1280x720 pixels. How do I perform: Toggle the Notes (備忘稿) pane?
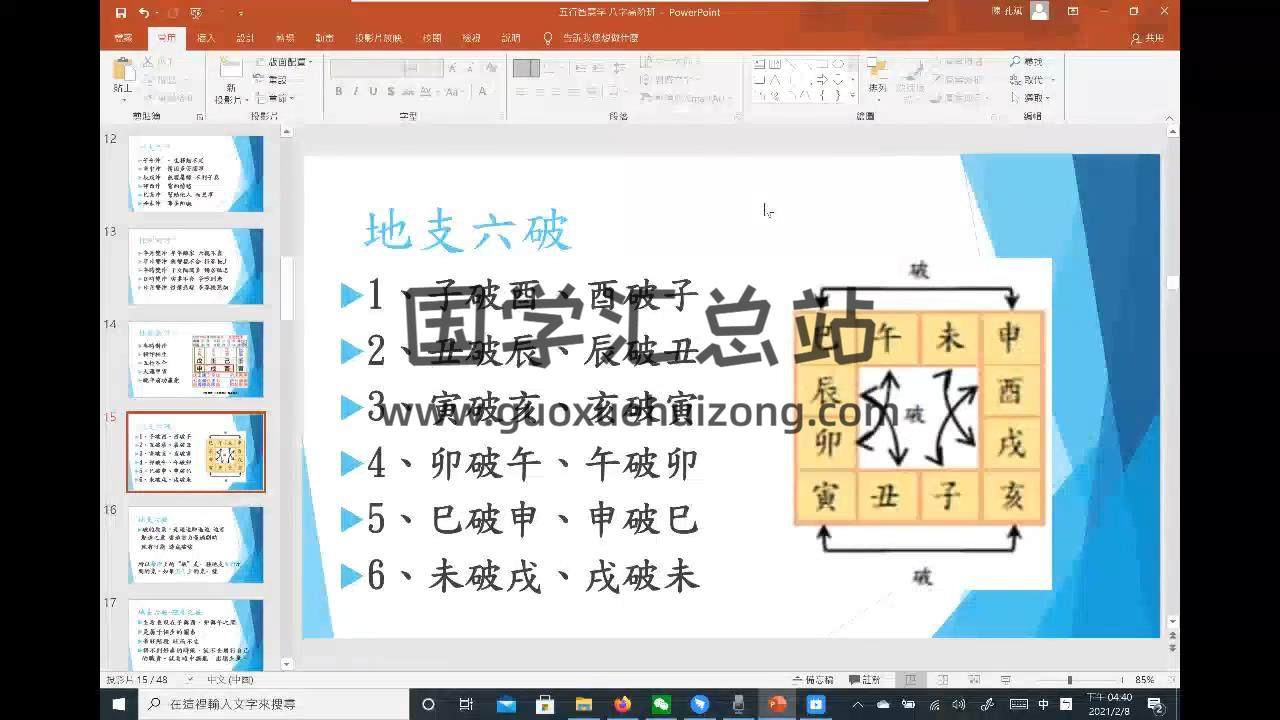click(812, 680)
